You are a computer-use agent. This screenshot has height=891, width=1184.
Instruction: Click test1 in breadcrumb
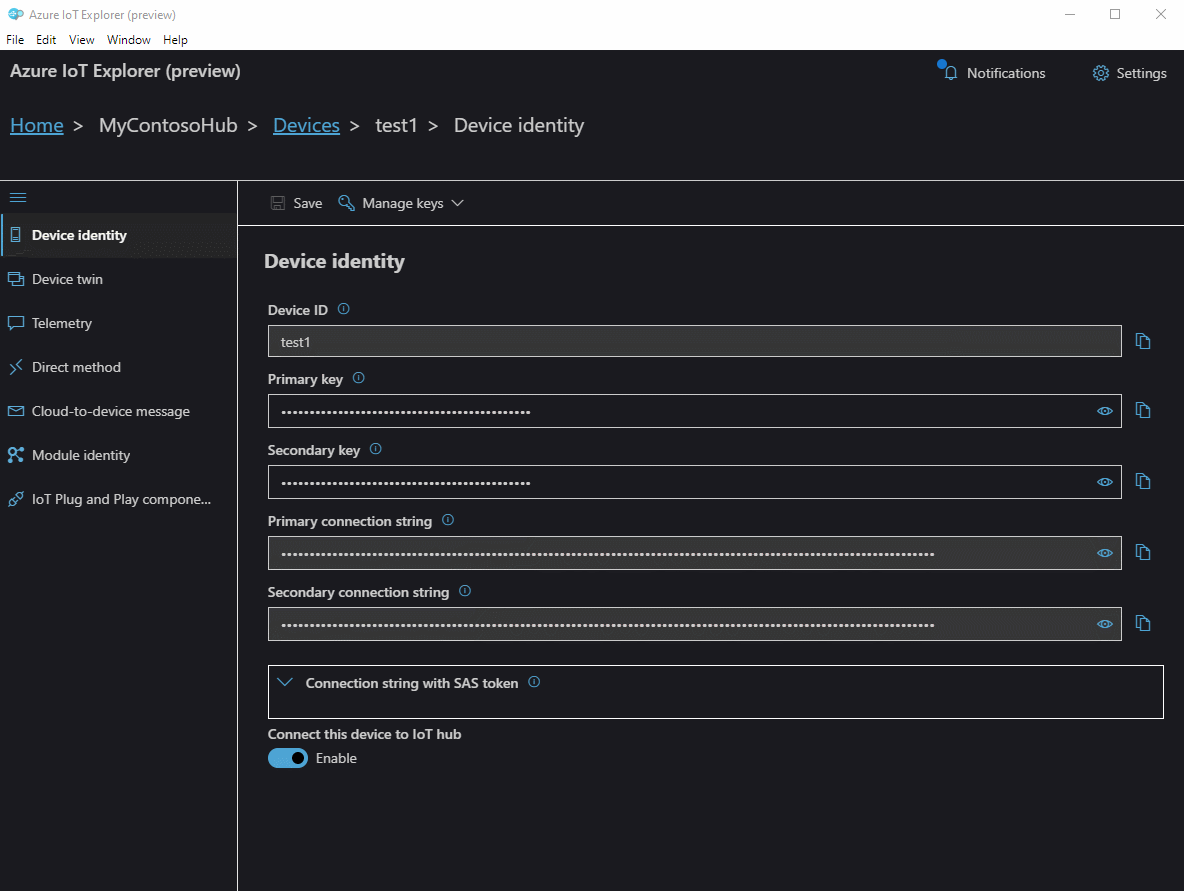click(396, 125)
